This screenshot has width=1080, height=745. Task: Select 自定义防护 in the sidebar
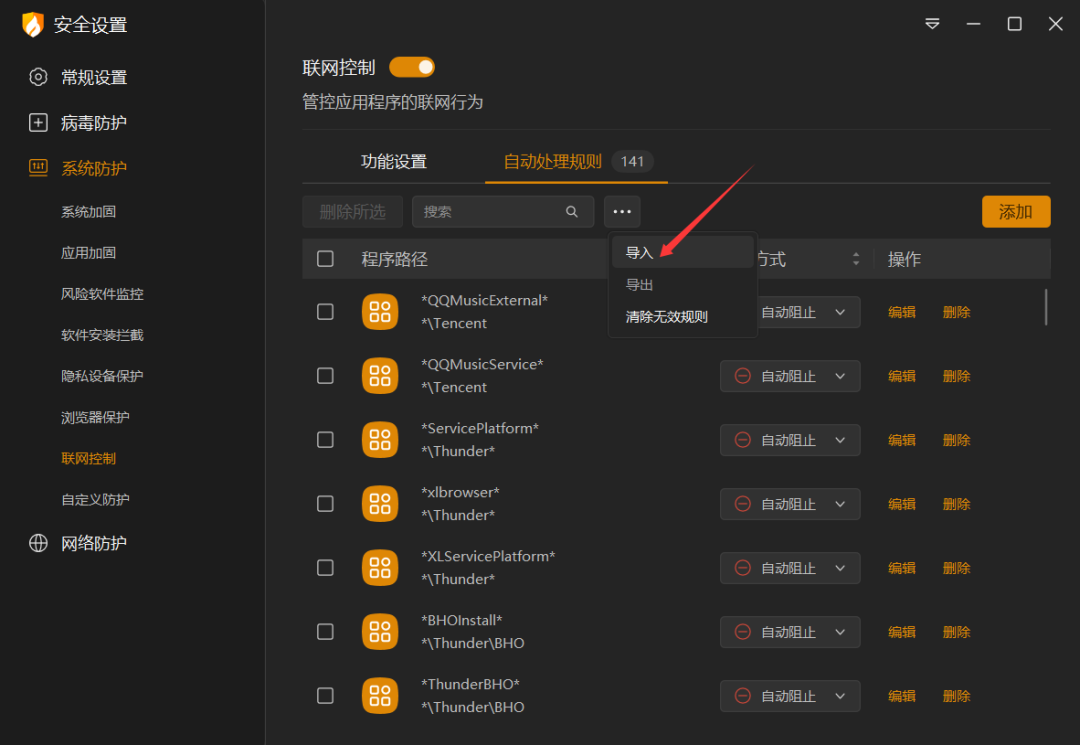tap(95, 499)
